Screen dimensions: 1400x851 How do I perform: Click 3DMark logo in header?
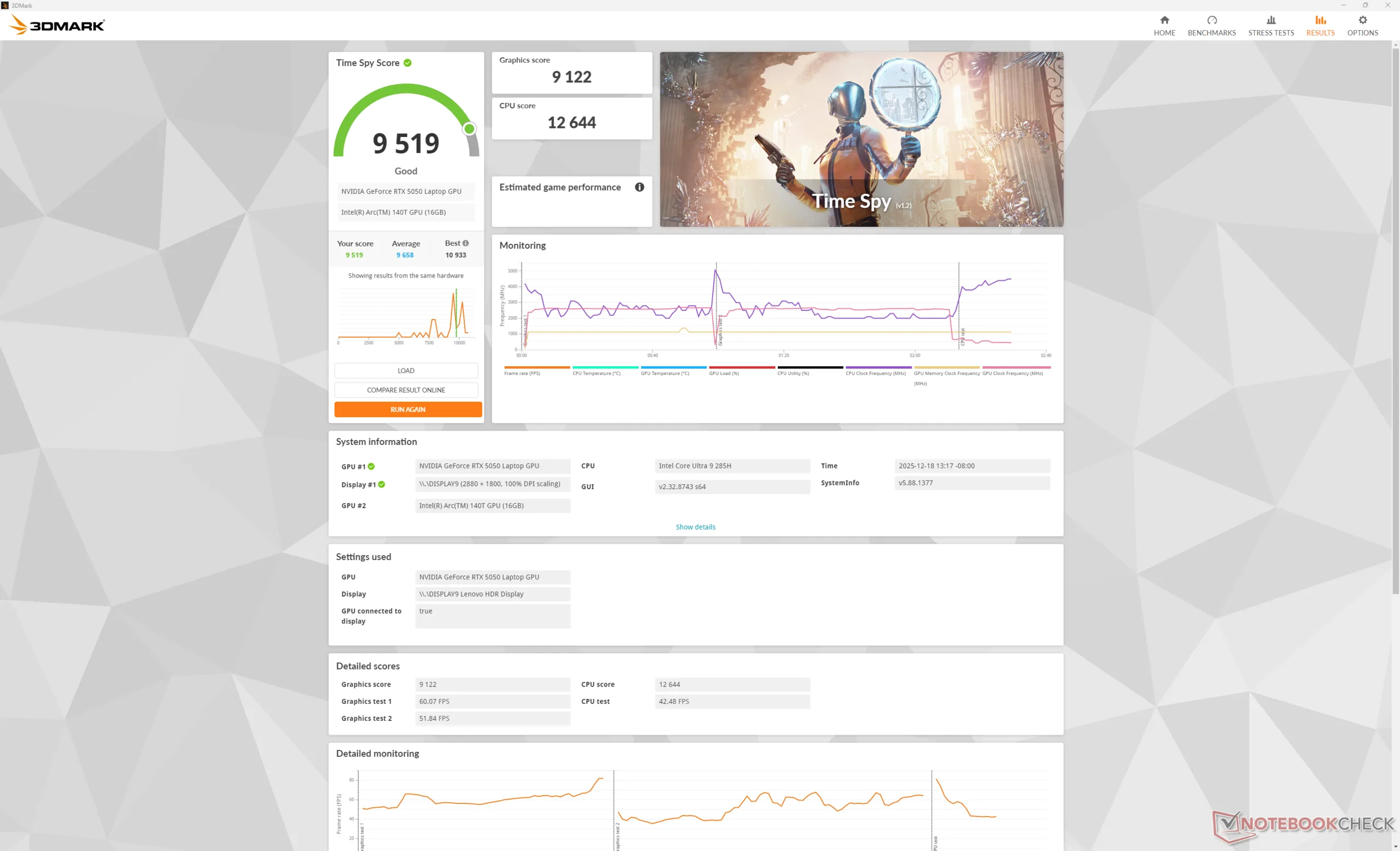point(57,25)
